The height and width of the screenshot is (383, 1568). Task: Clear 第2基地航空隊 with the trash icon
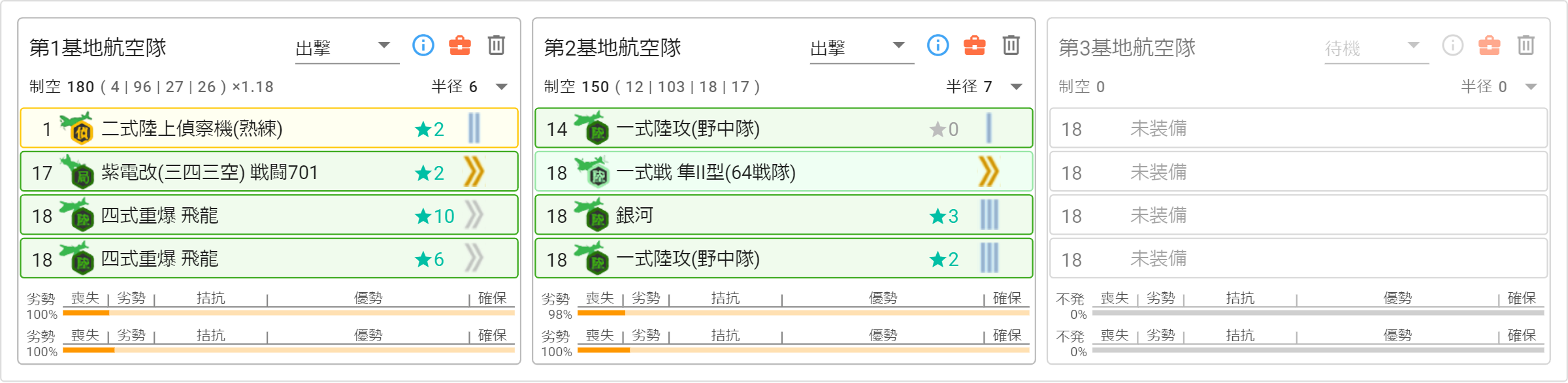pos(1011,45)
